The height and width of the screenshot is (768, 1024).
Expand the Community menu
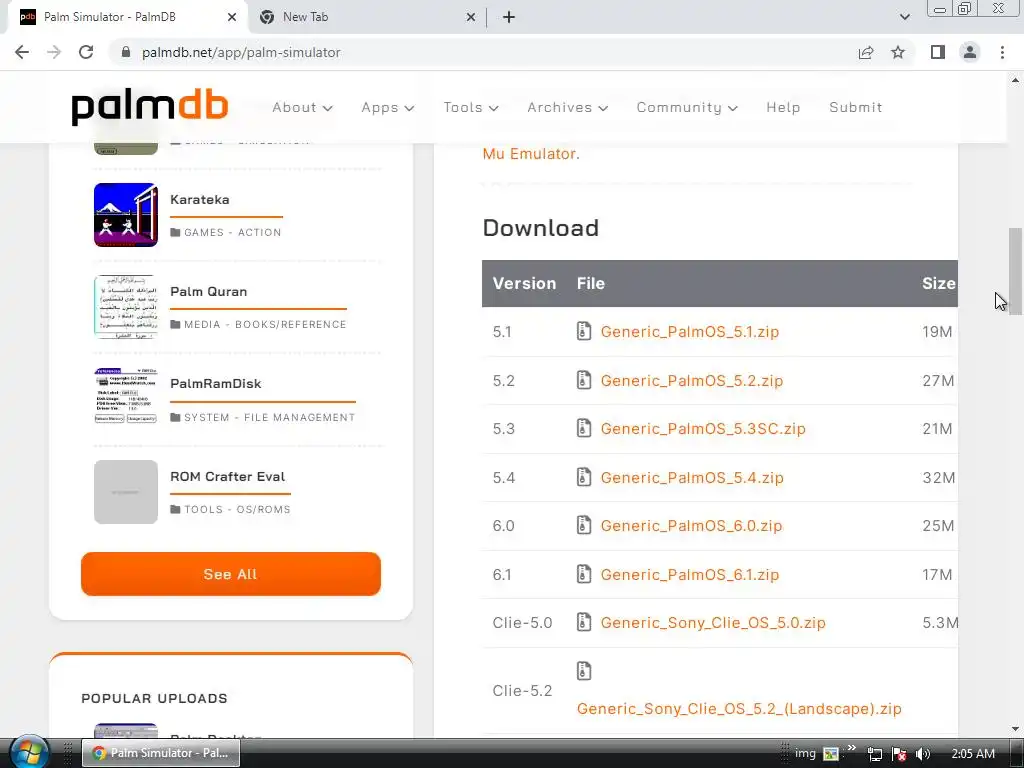[687, 108]
